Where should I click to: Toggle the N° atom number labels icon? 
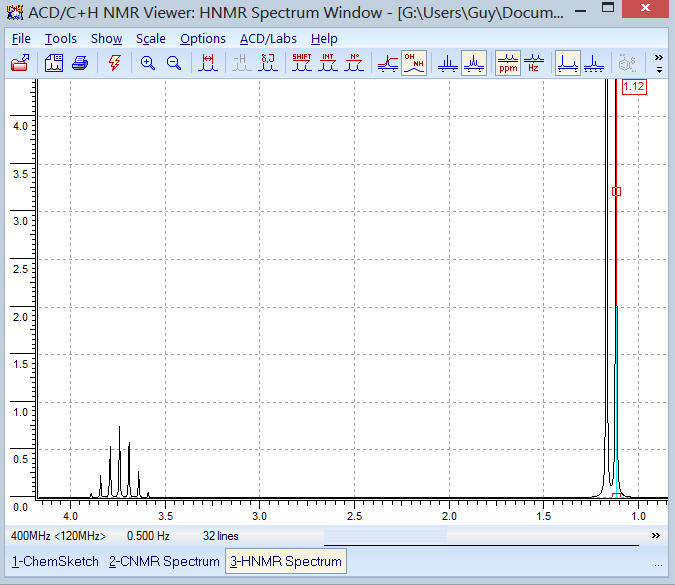pos(354,63)
